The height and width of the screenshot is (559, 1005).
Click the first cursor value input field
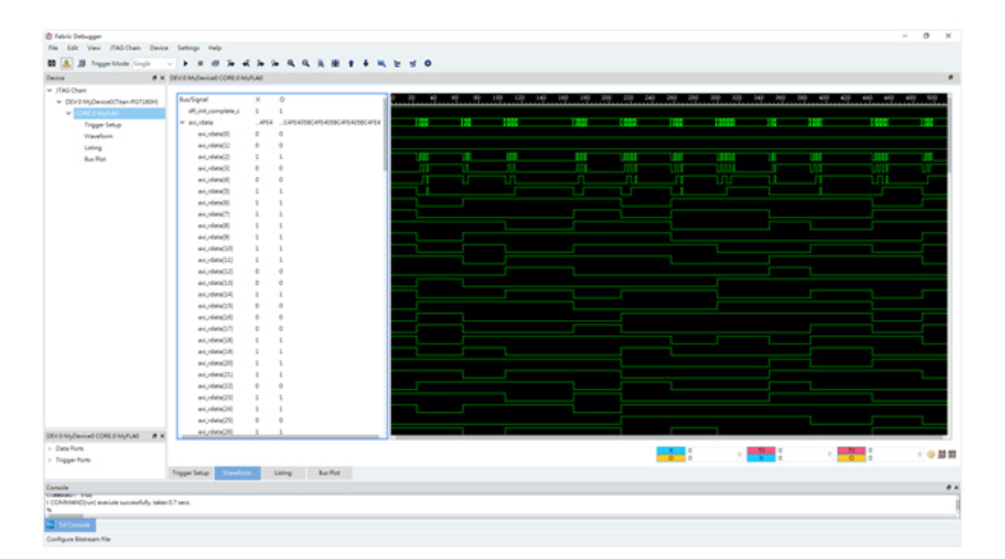[x=715, y=454]
